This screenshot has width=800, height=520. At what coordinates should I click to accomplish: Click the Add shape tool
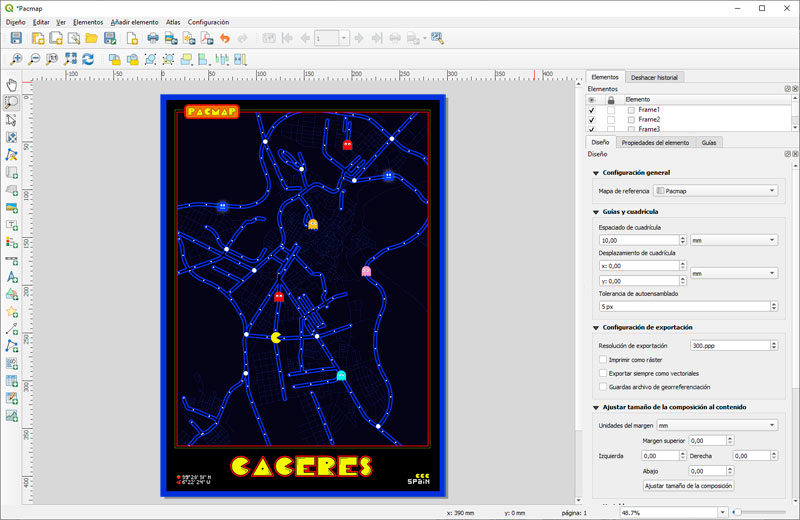pos(11,294)
